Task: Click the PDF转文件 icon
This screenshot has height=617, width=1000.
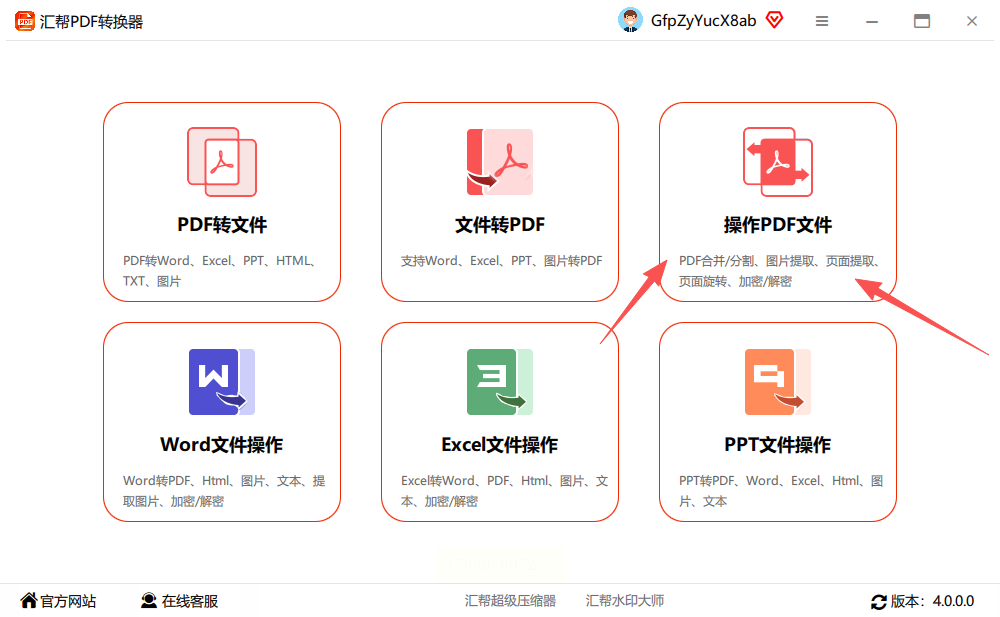Action: pyautogui.click(x=222, y=162)
